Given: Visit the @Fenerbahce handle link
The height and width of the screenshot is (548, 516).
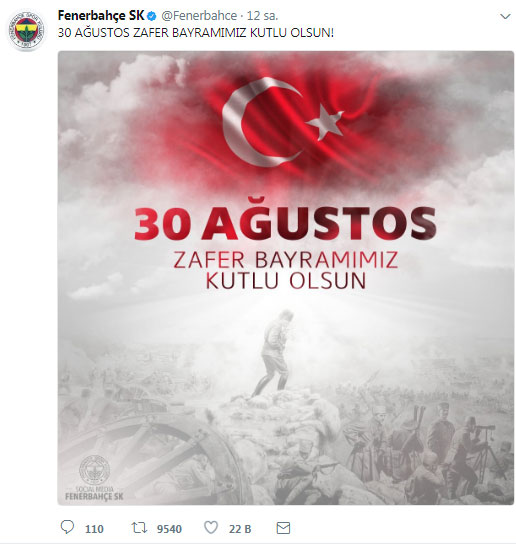Looking at the screenshot, I should point(199,16).
